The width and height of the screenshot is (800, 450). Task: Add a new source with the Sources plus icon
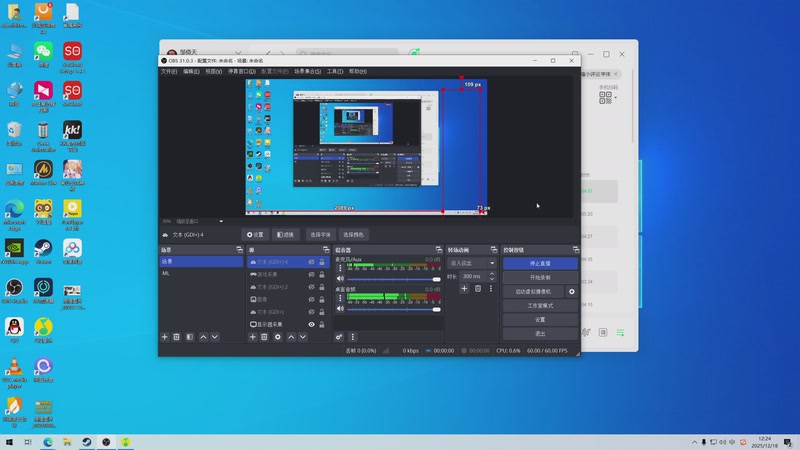coord(253,337)
